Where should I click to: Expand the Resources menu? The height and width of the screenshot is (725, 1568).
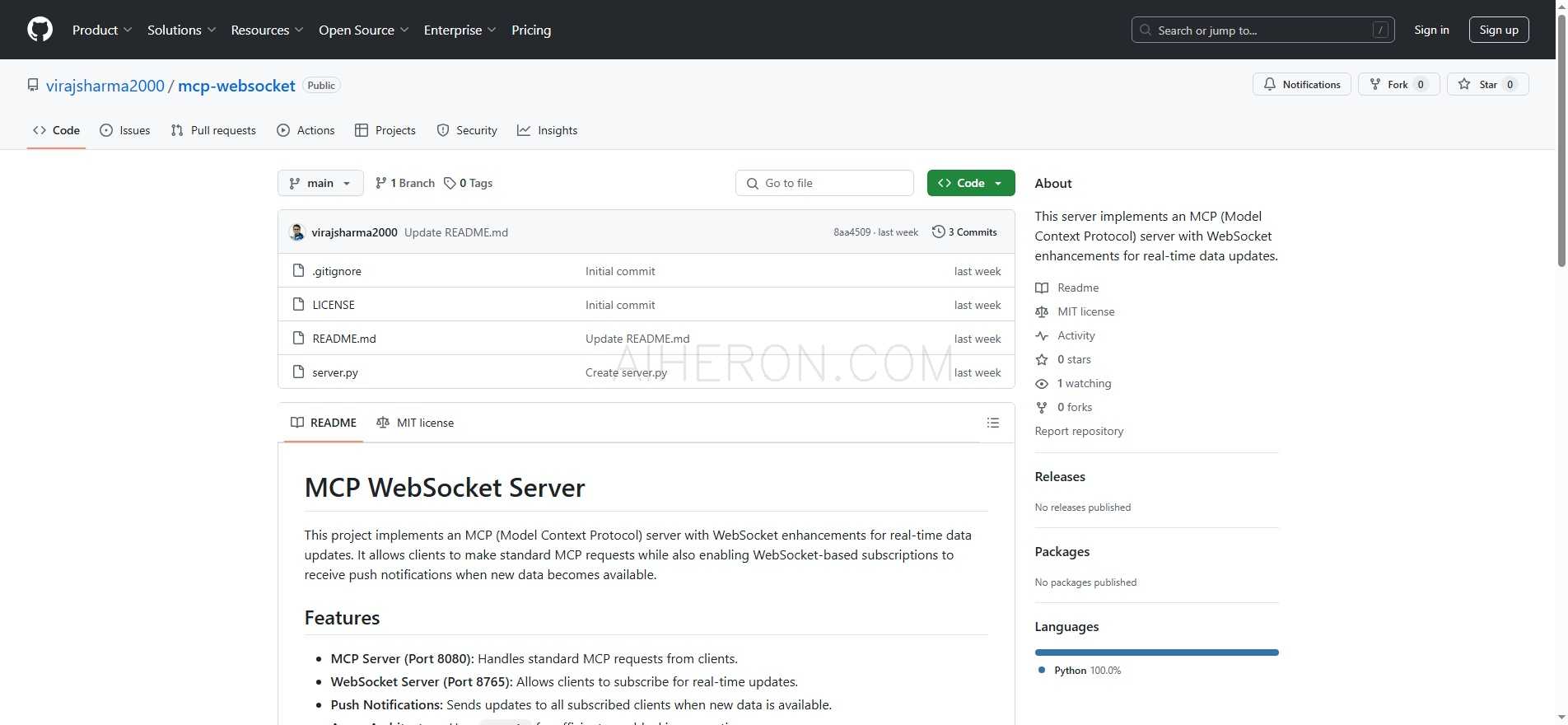pos(267,30)
